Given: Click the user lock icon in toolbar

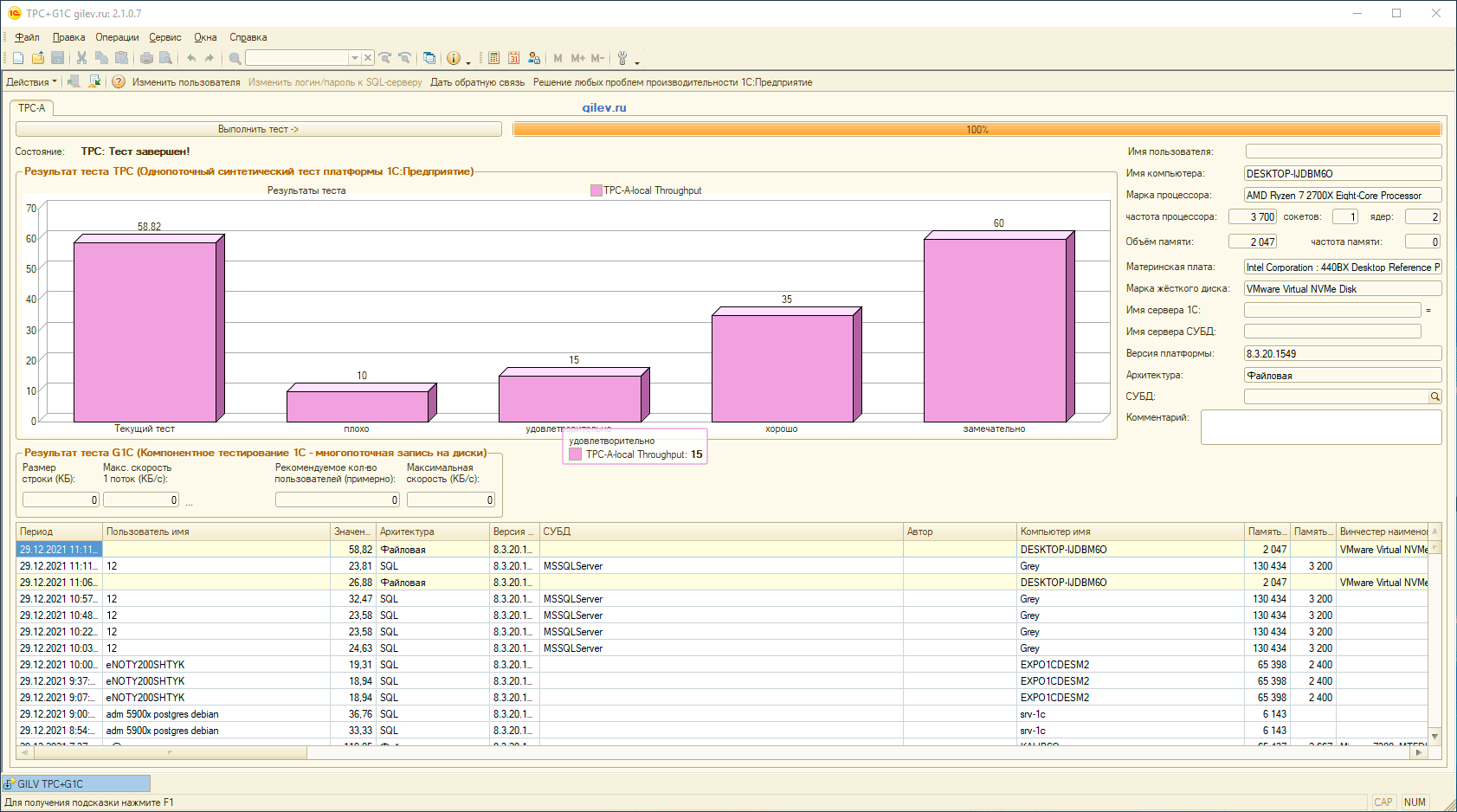Looking at the screenshot, I should 534,58.
